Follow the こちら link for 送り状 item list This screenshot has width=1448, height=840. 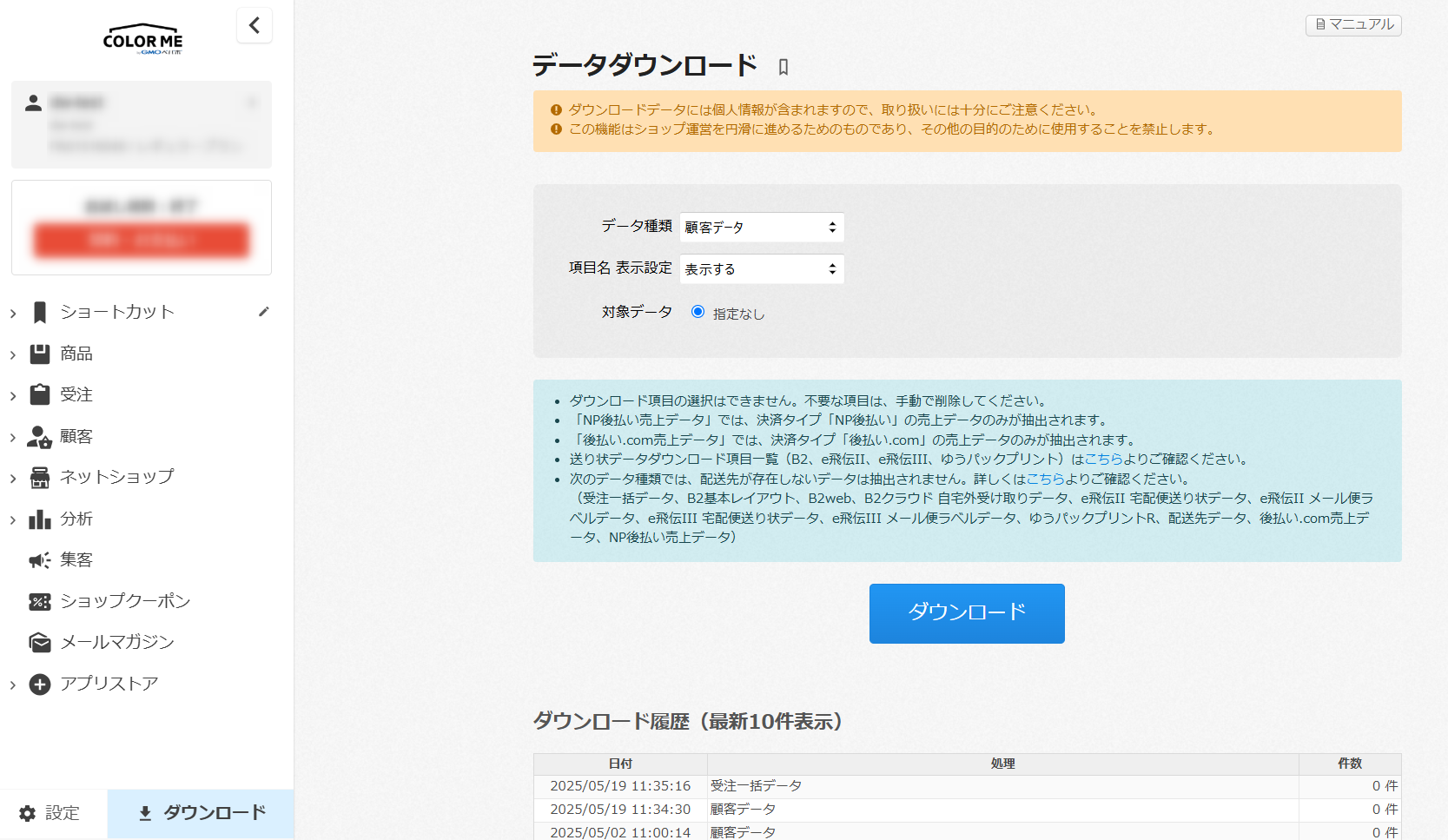point(1103,459)
